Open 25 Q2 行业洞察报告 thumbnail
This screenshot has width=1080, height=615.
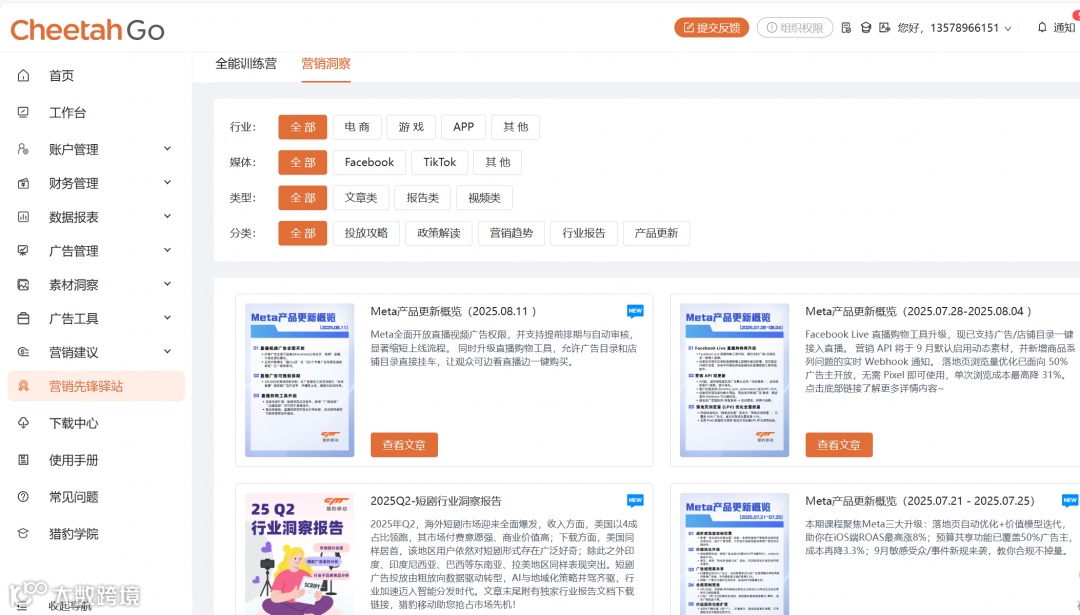point(300,554)
